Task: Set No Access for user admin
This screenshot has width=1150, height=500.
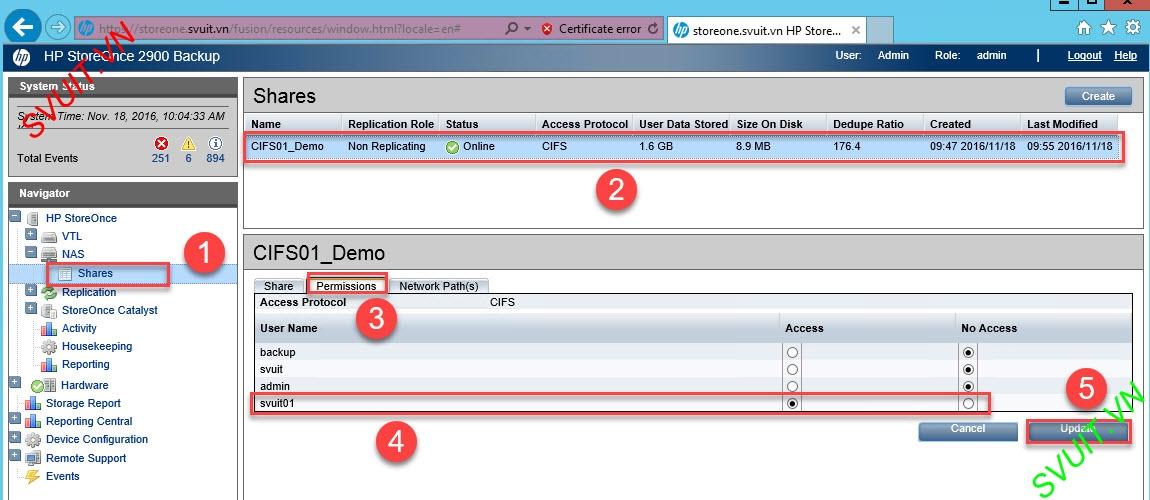Action: click(x=968, y=386)
